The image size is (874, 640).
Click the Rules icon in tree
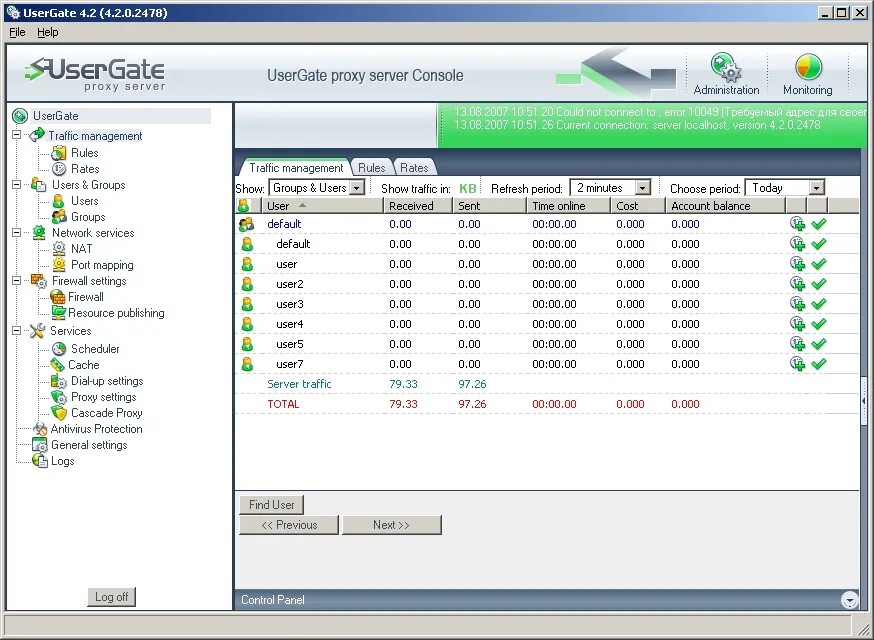pyautogui.click(x=59, y=153)
